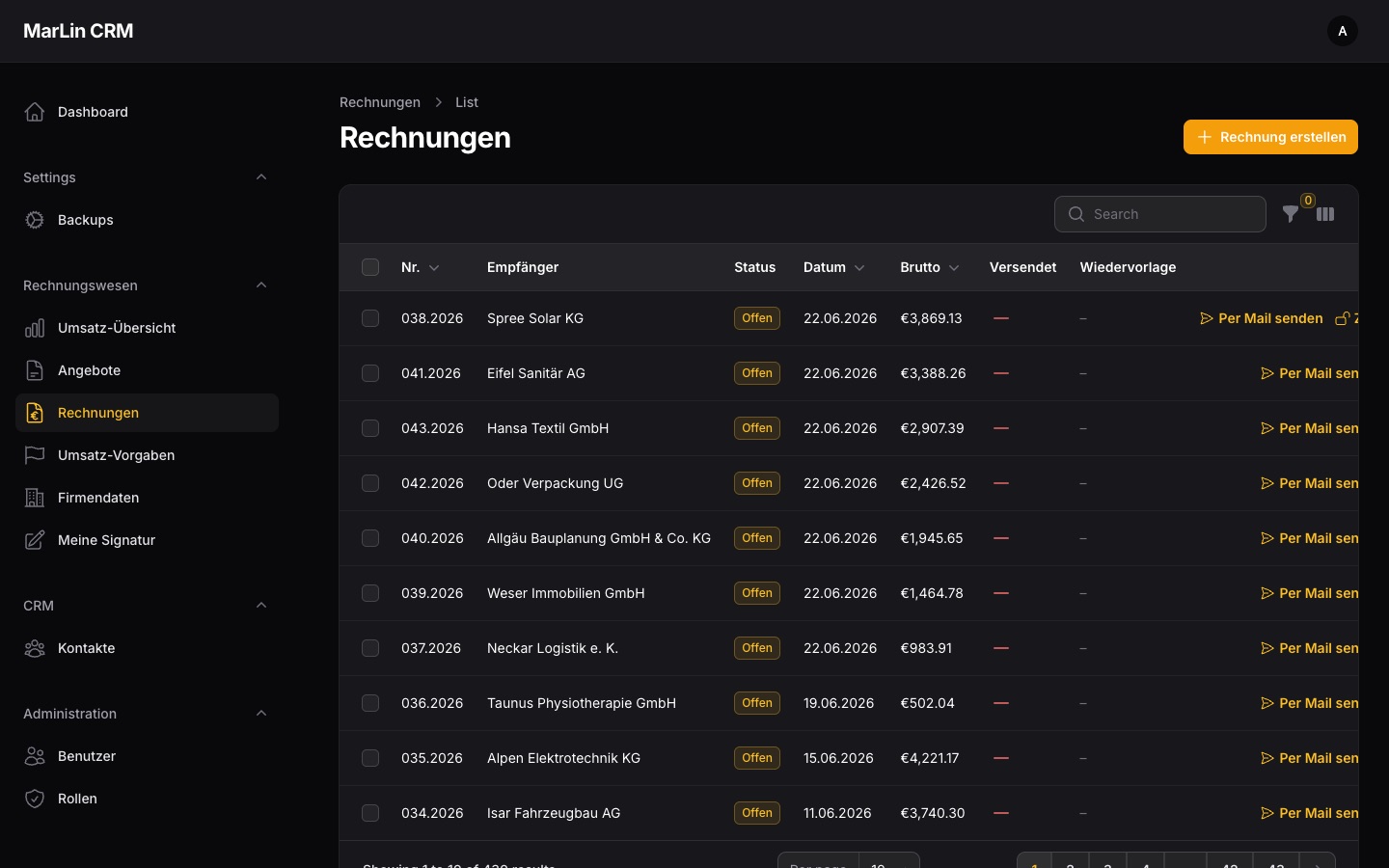Open recipient Allgäu Bauplanung GmbH & Co. KG
The image size is (1389, 868).
599,538
